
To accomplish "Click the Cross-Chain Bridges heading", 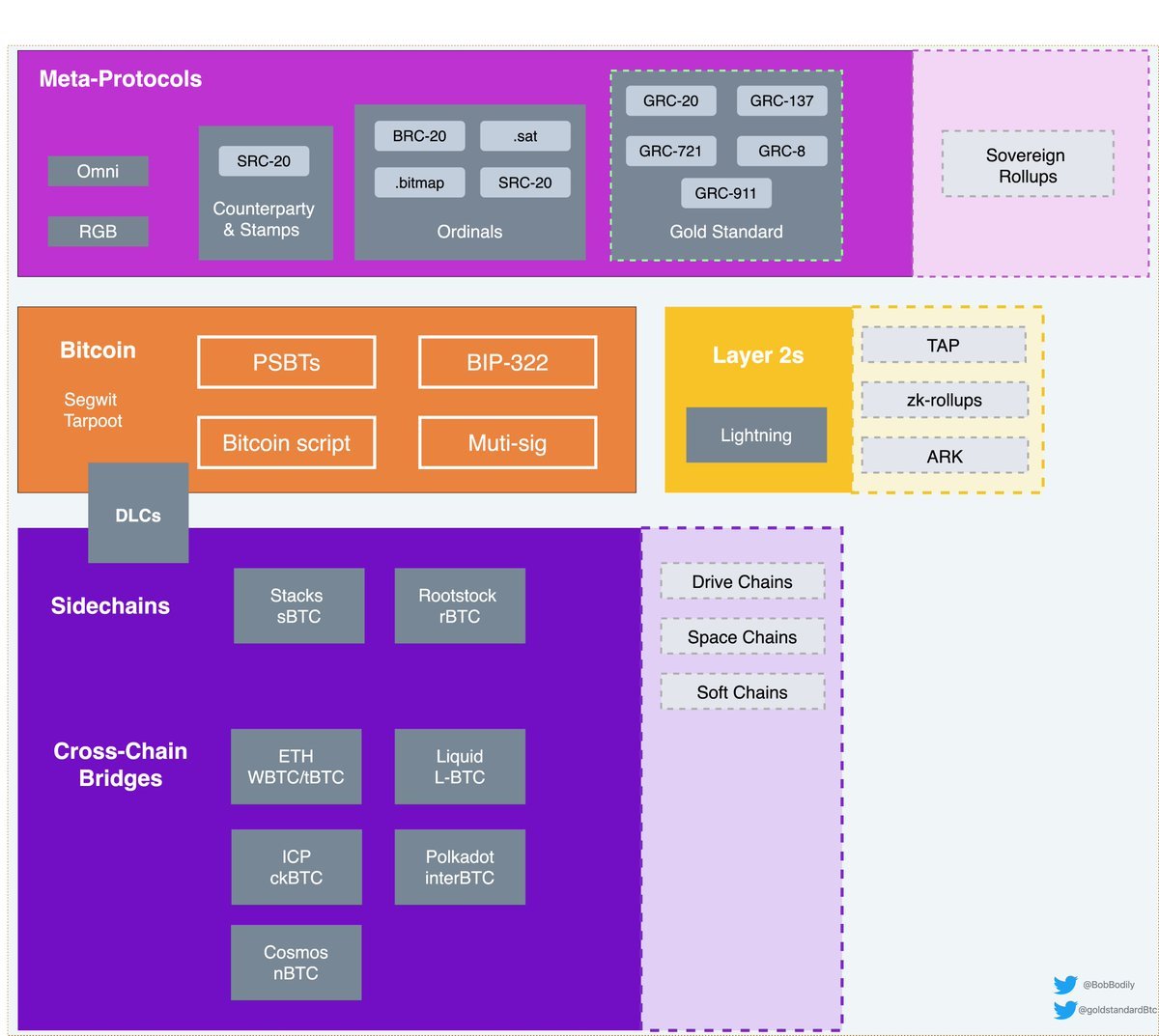I will 121,765.
